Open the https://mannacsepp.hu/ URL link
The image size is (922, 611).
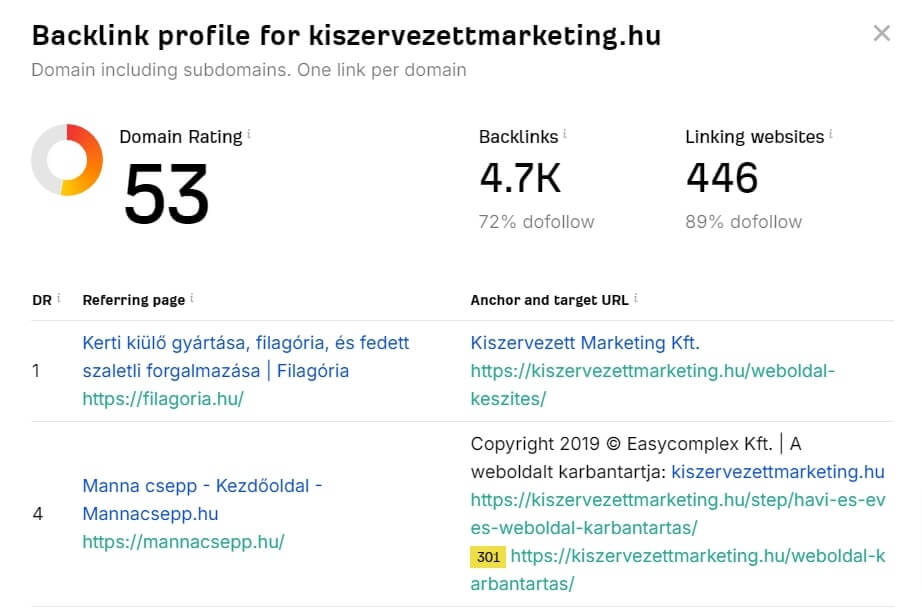click(183, 542)
